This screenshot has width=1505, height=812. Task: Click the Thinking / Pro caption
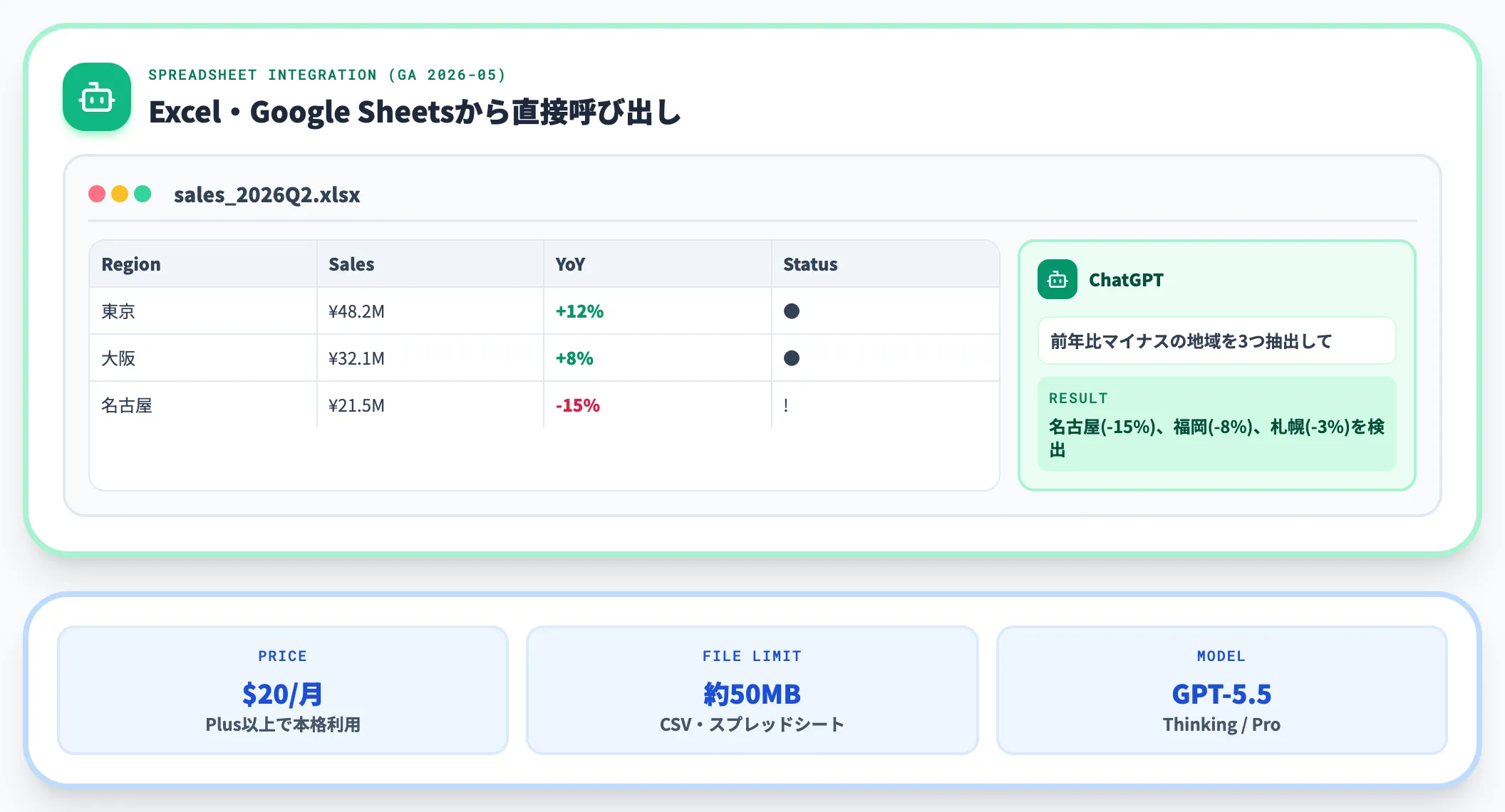(1221, 724)
